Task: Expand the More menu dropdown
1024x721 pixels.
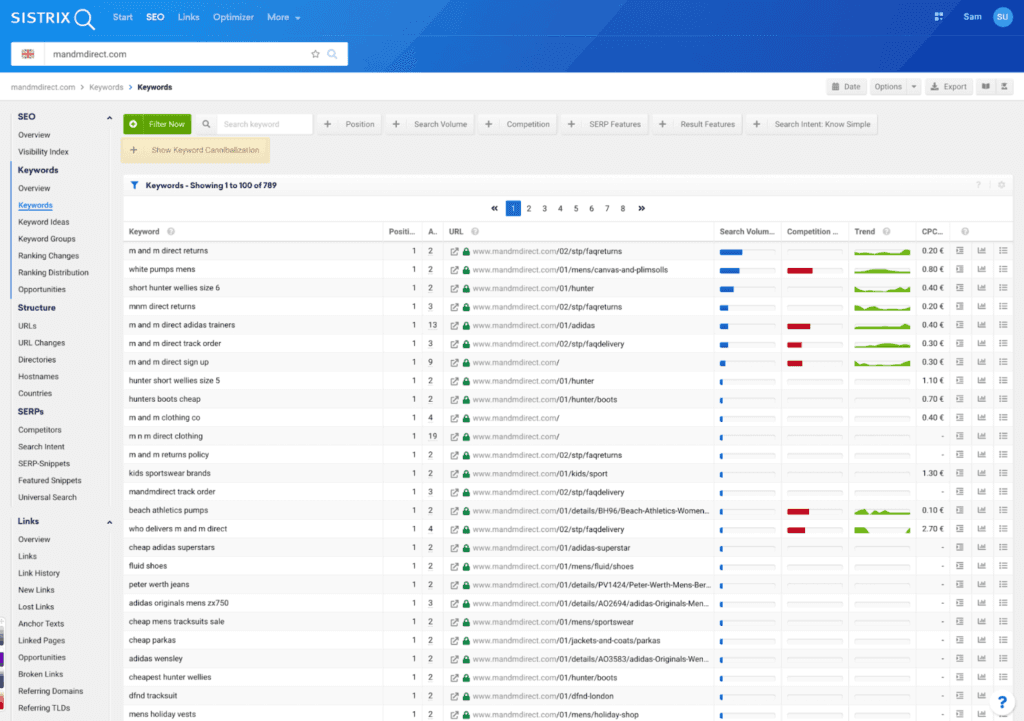Action: pos(283,18)
